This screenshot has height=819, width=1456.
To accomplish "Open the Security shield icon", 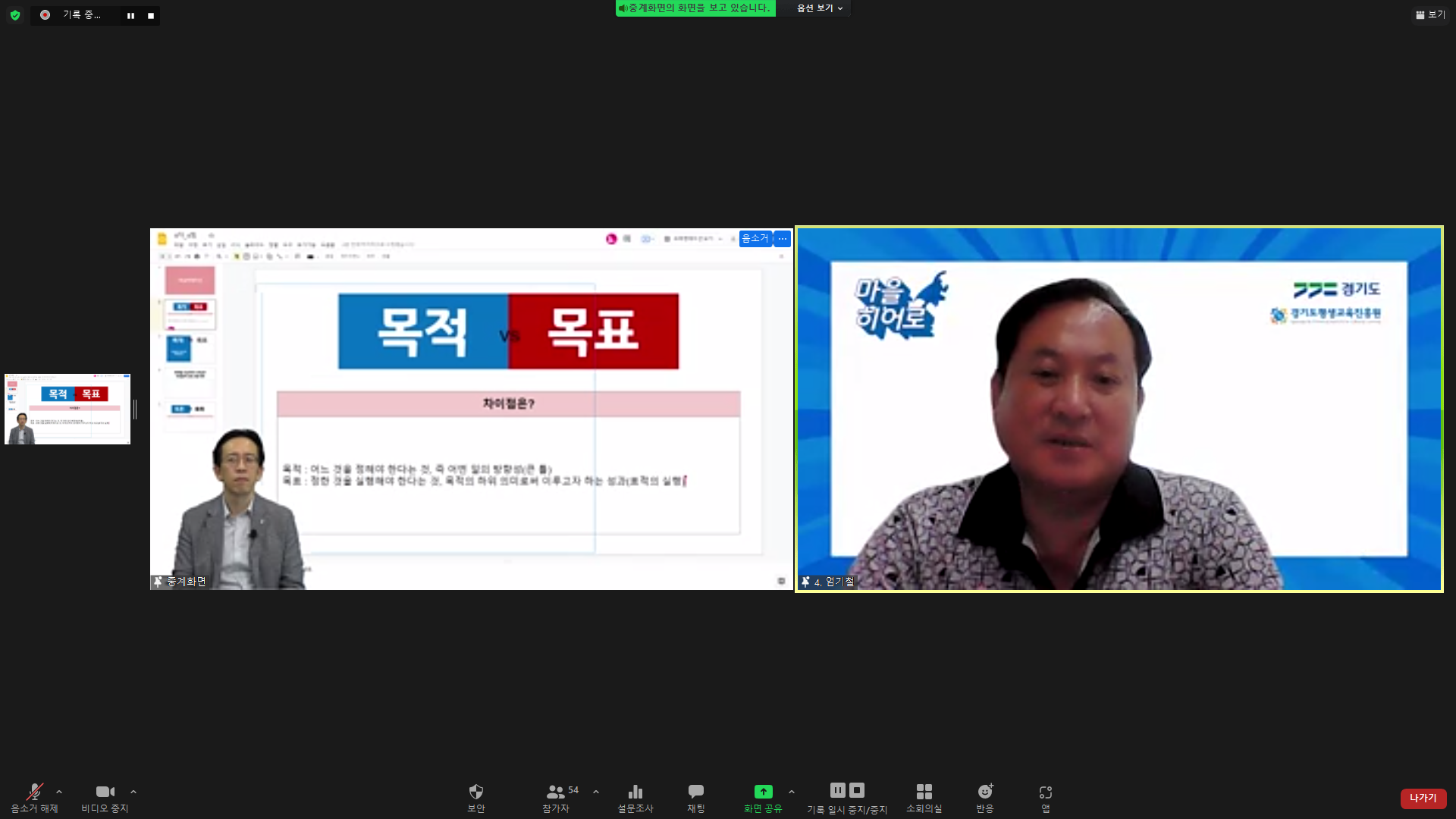I will coord(475,792).
